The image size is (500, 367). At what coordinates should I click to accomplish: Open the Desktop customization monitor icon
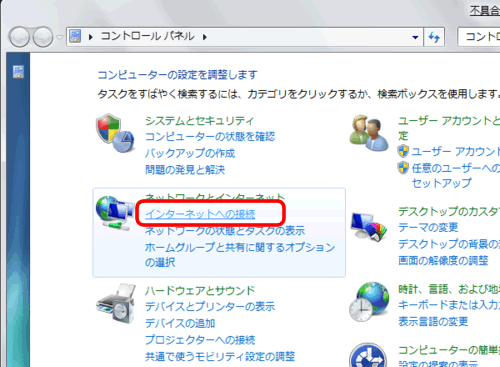click(x=369, y=226)
